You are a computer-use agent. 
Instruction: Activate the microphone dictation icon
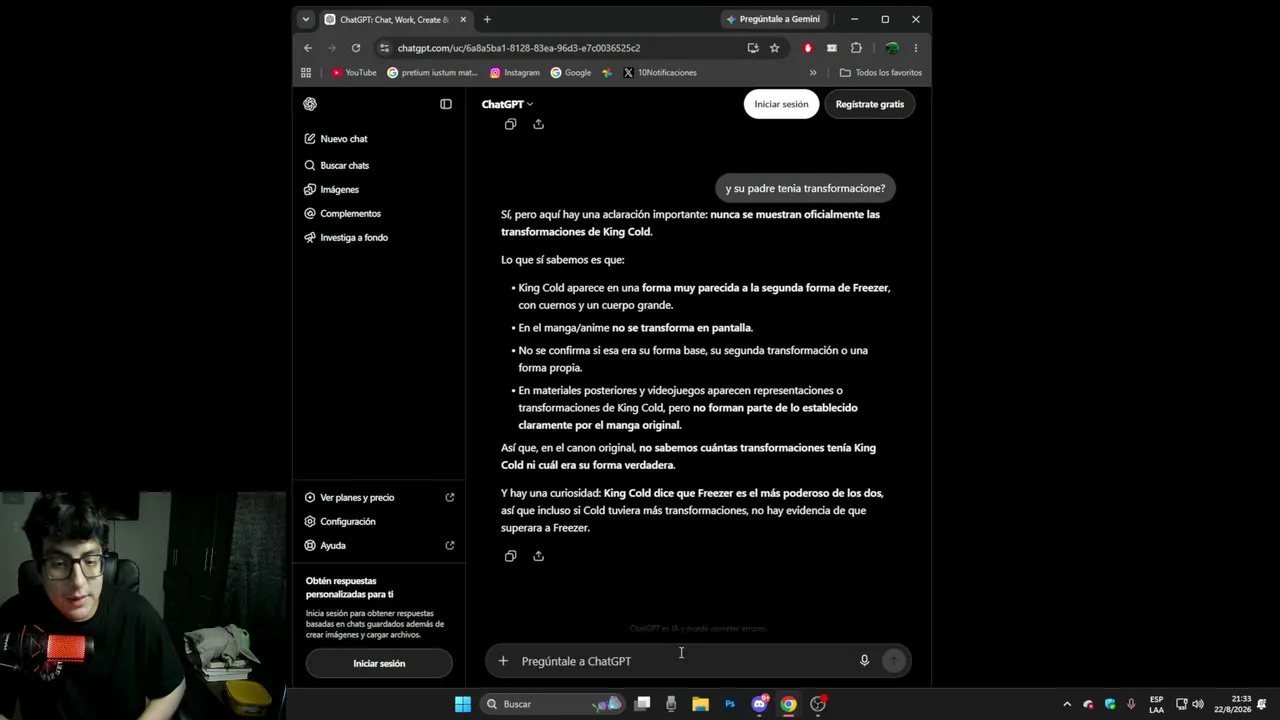864,661
